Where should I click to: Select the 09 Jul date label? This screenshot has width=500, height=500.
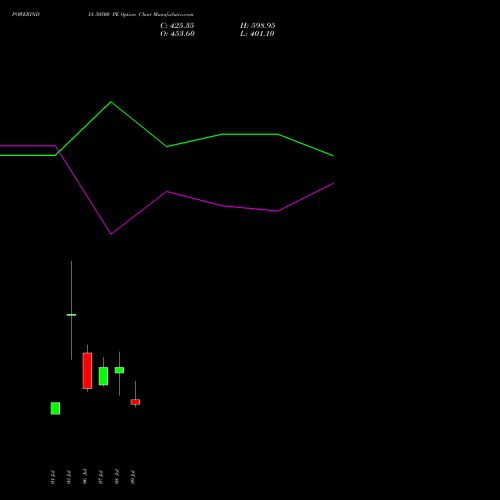[x=133, y=477]
